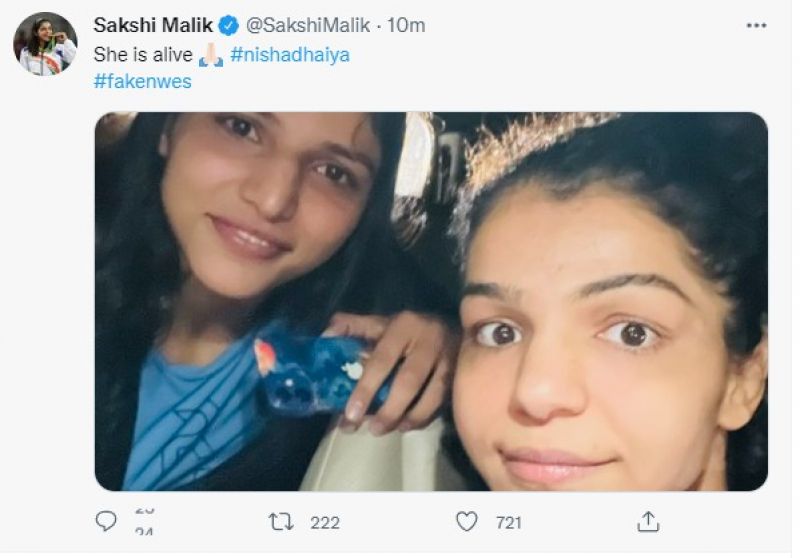The height and width of the screenshot is (558, 800).
Task: View the 222 retweets count
Action: (324, 522)
